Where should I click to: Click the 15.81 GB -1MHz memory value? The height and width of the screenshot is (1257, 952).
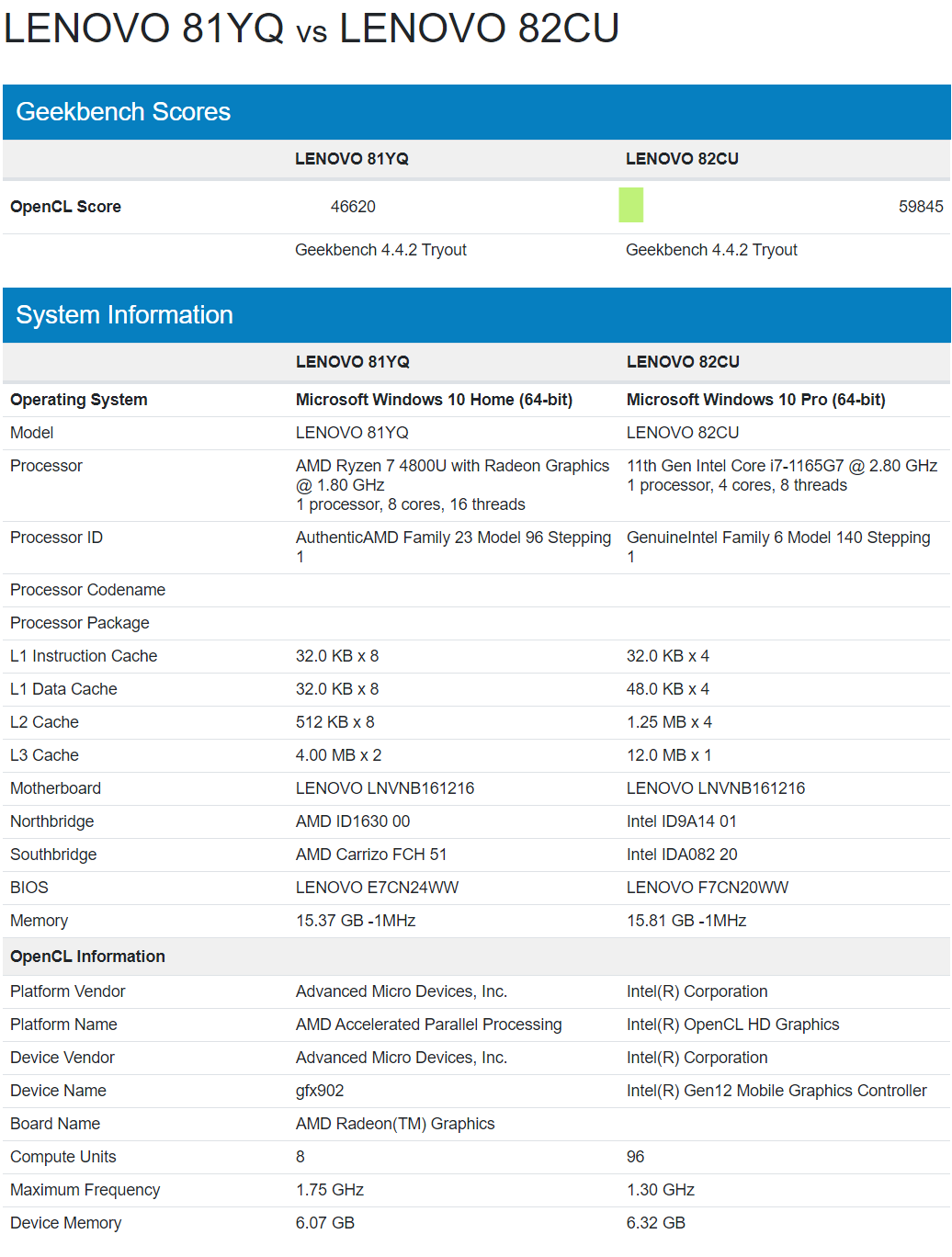click(x=686, y=921)
